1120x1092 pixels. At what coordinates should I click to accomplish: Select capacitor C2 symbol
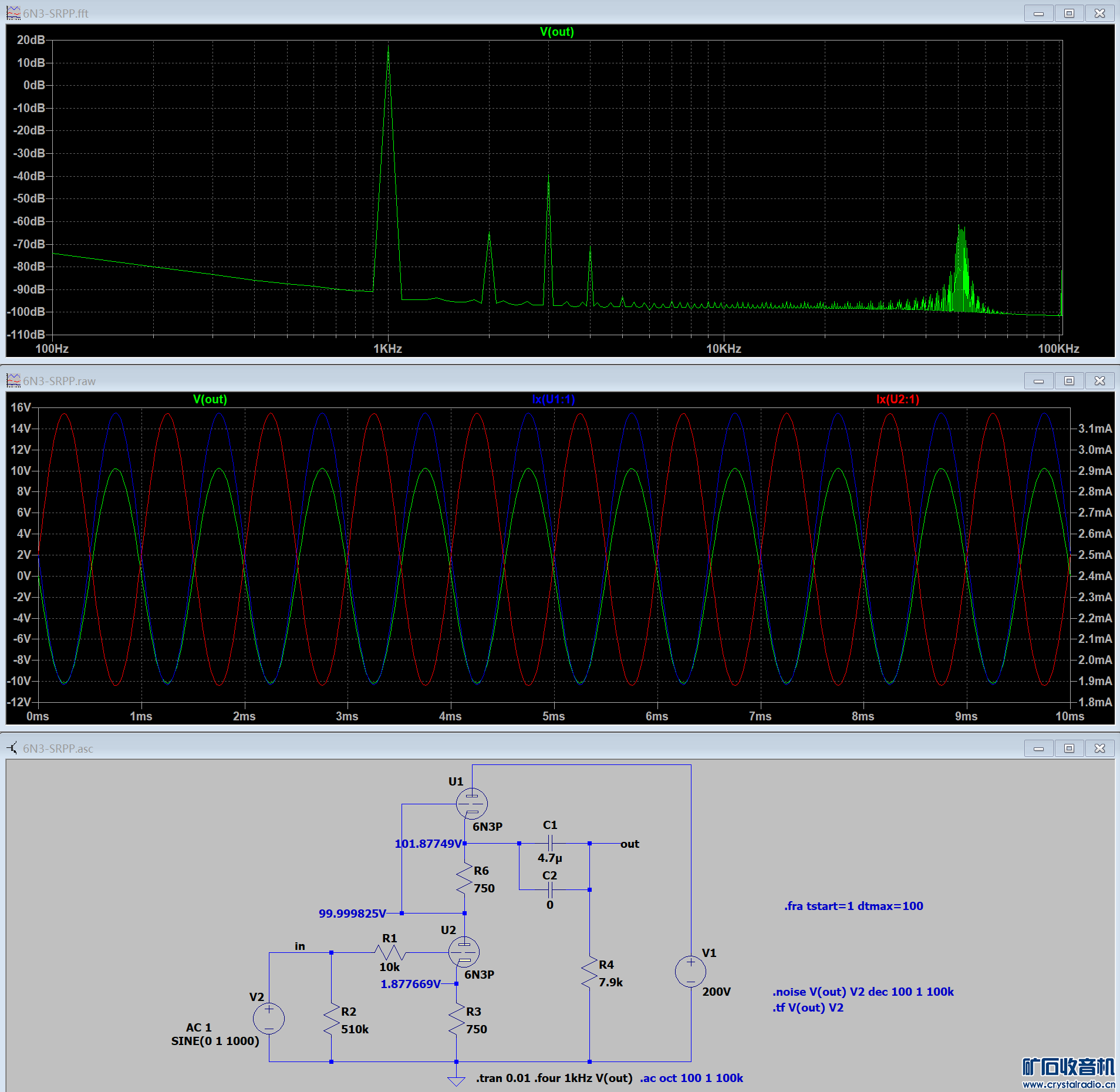click(x=550, y=890)
